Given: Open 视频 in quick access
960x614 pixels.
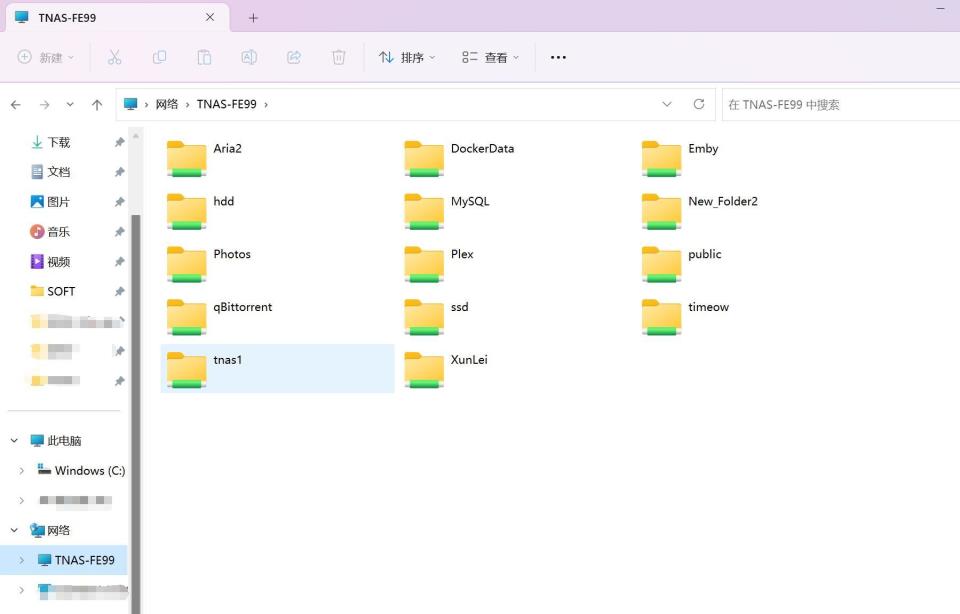Looking at the screenshot, I should [x=51, y=261].
